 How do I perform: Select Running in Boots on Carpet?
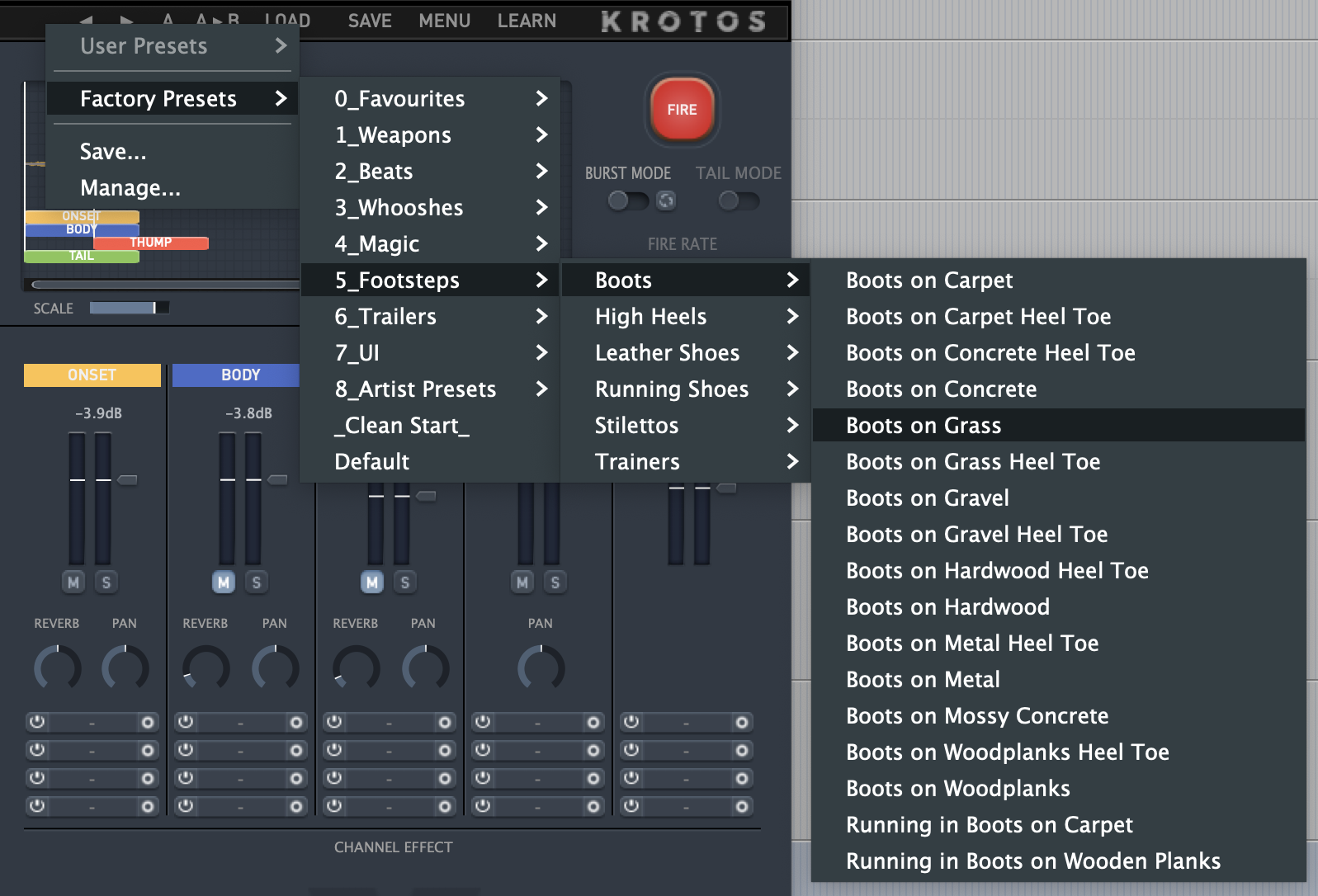[1059, 825]
